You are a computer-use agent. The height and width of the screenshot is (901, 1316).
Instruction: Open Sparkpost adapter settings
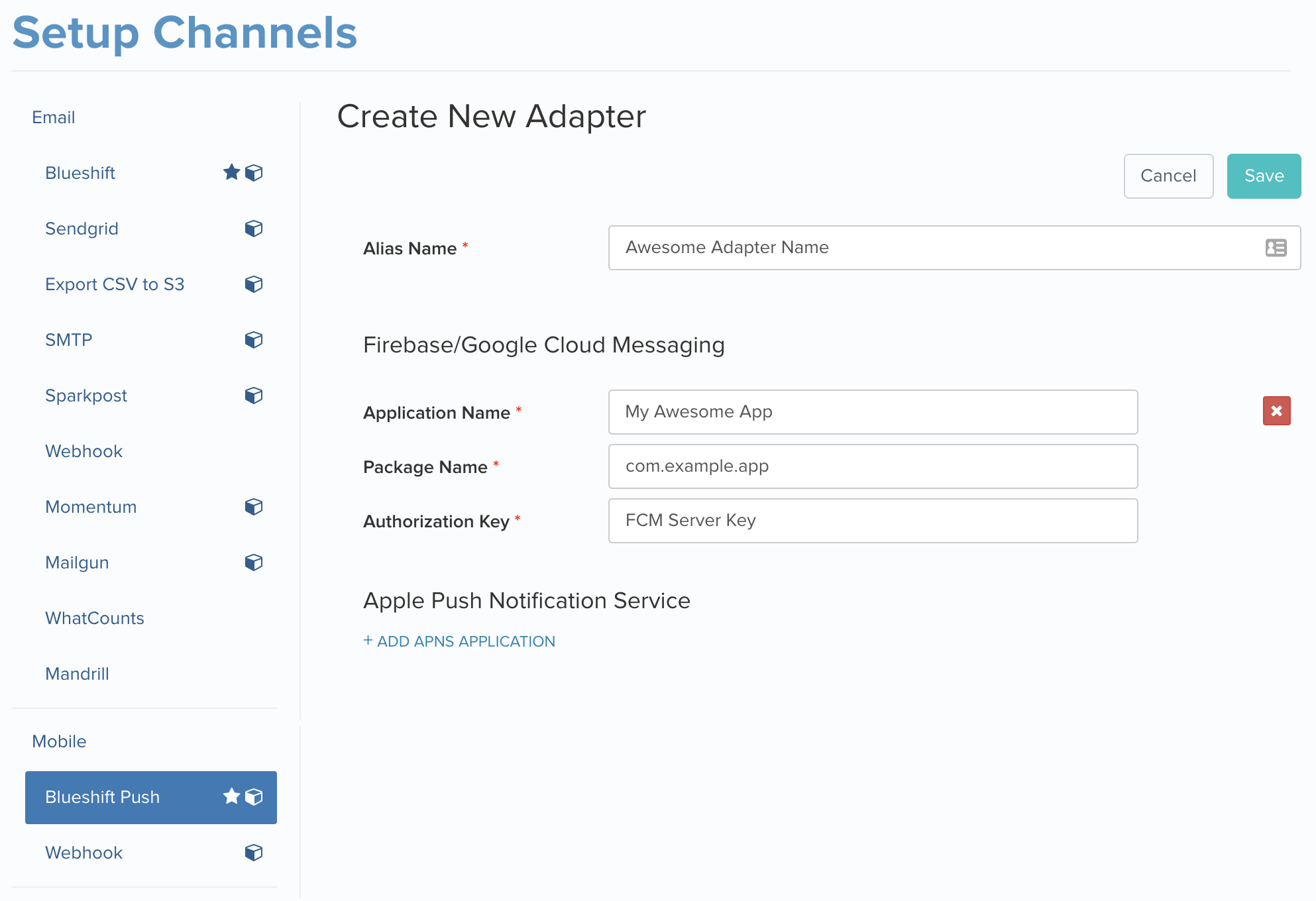coord(86,396)
